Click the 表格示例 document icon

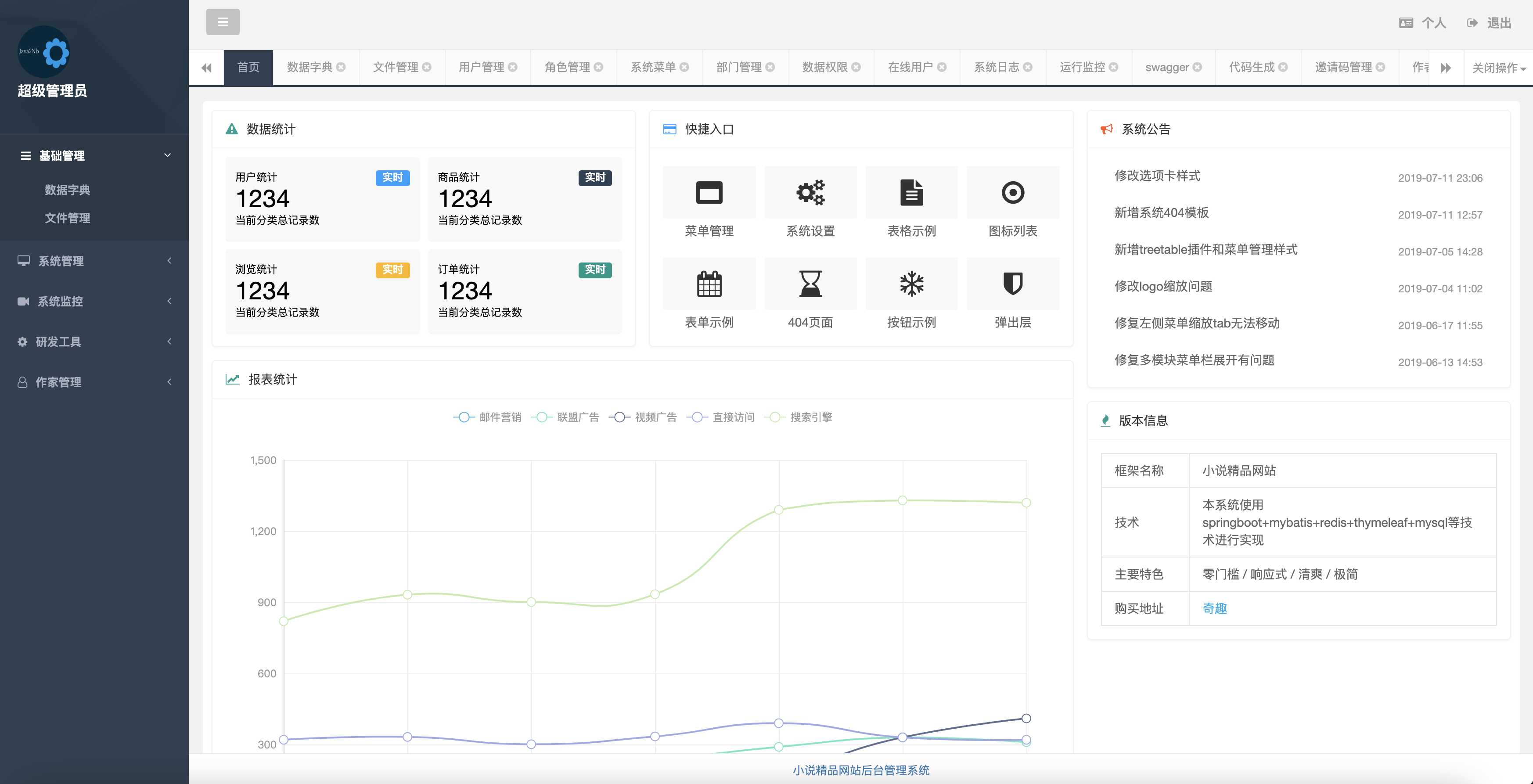pos(911,193)
